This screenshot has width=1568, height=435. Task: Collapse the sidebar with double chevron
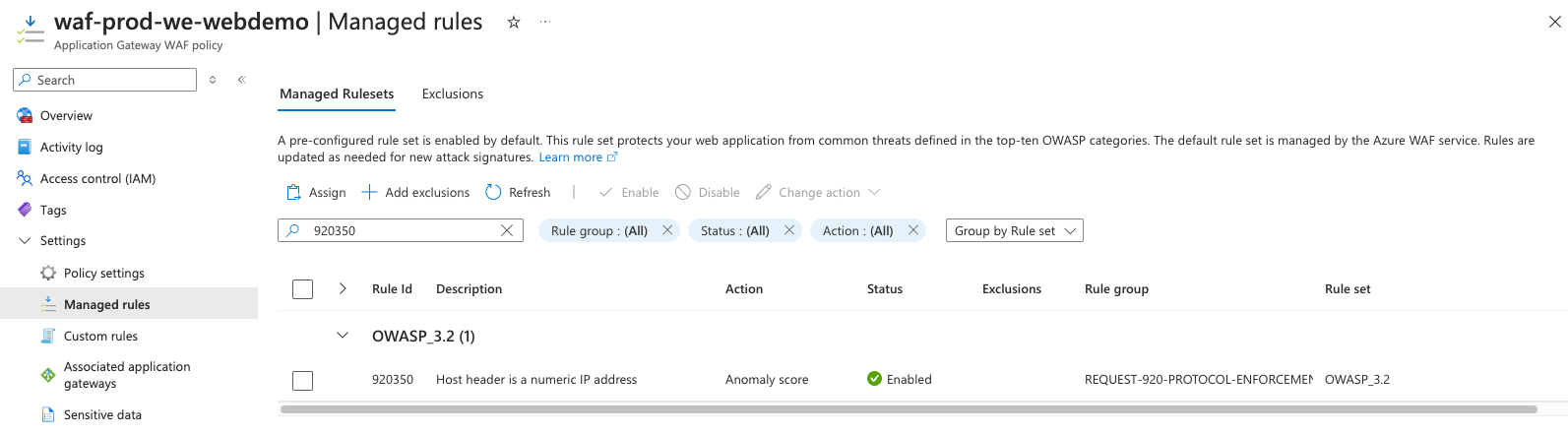point(242,80)
